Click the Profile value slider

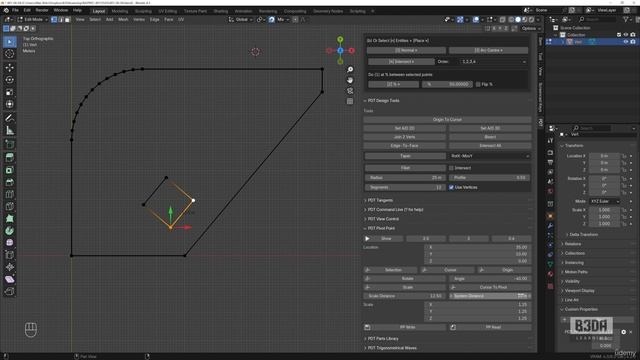489,178
